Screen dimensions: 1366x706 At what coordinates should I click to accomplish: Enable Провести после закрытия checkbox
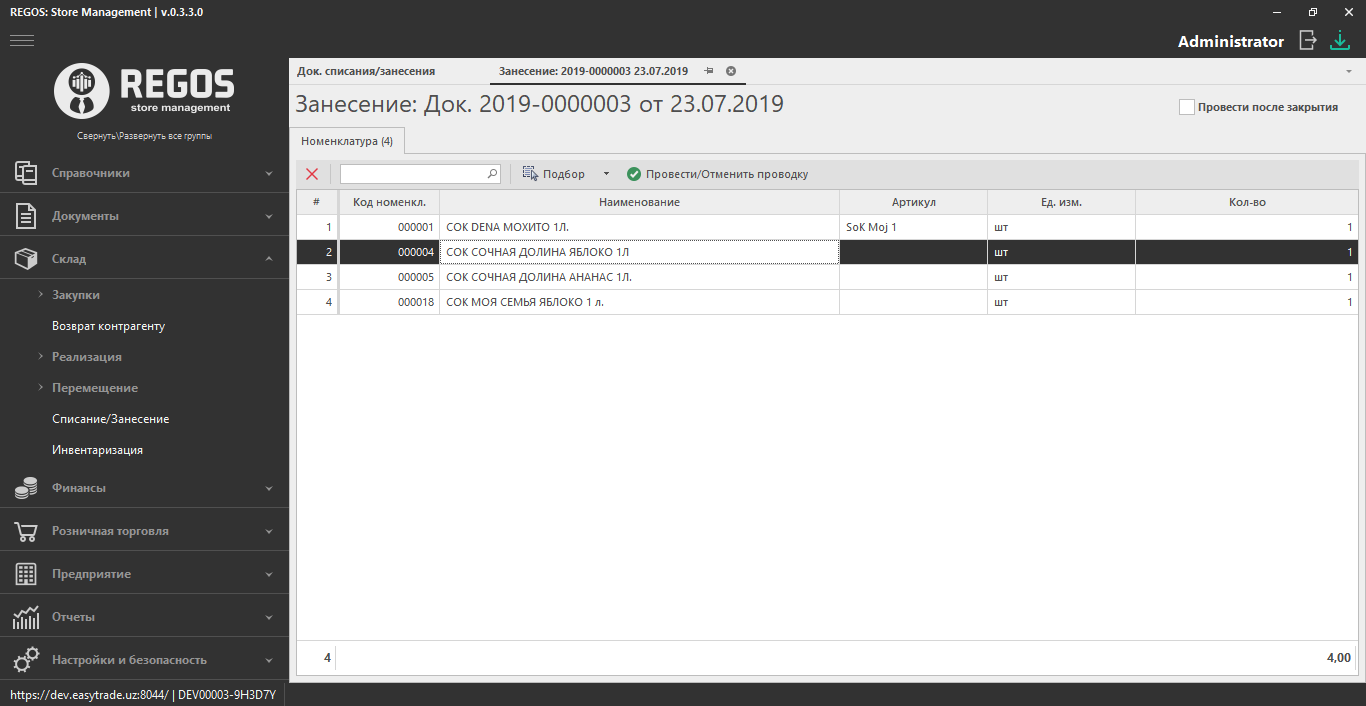(1187, 107)
